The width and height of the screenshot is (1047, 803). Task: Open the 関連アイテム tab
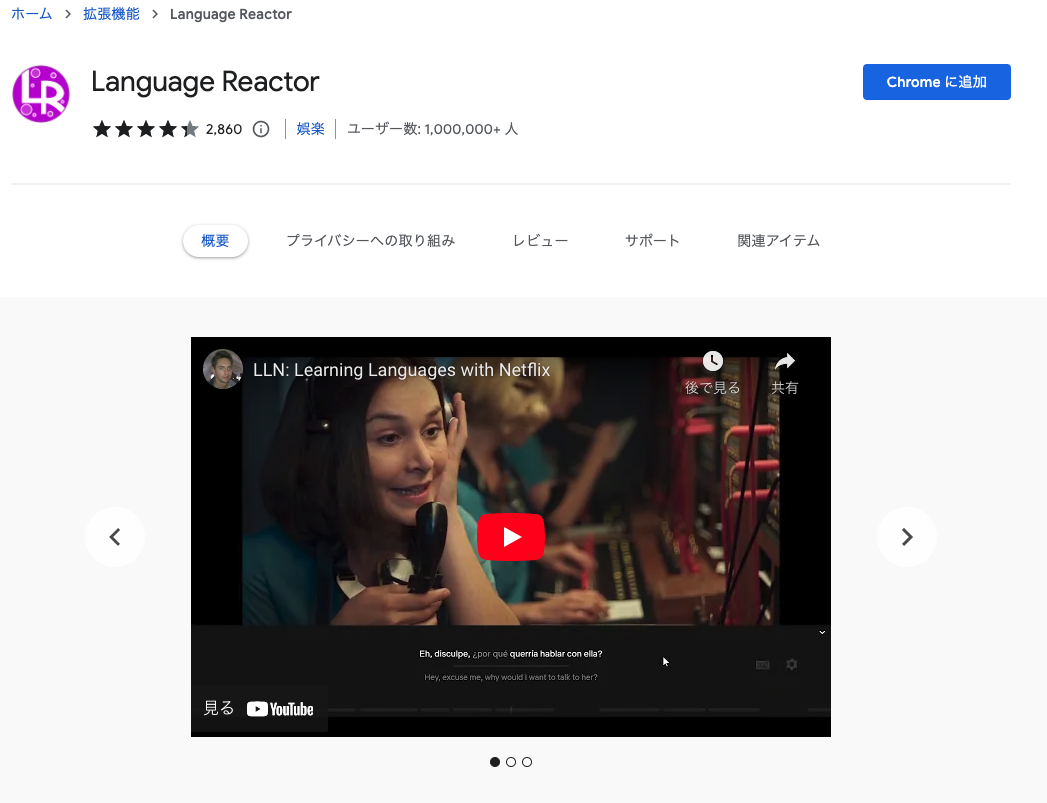point(779,241)
